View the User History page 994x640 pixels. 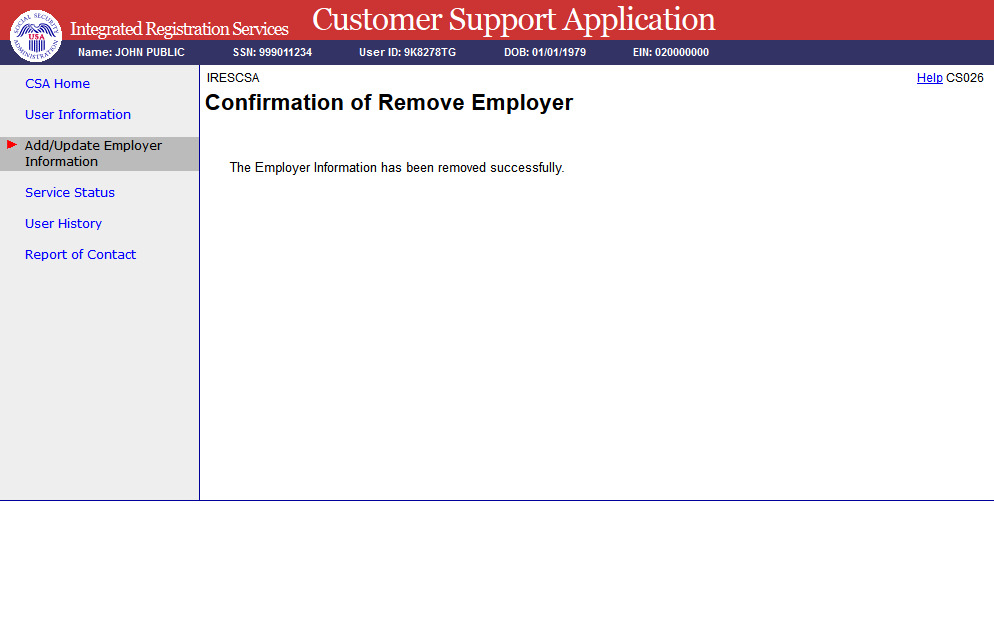point(63,224)
